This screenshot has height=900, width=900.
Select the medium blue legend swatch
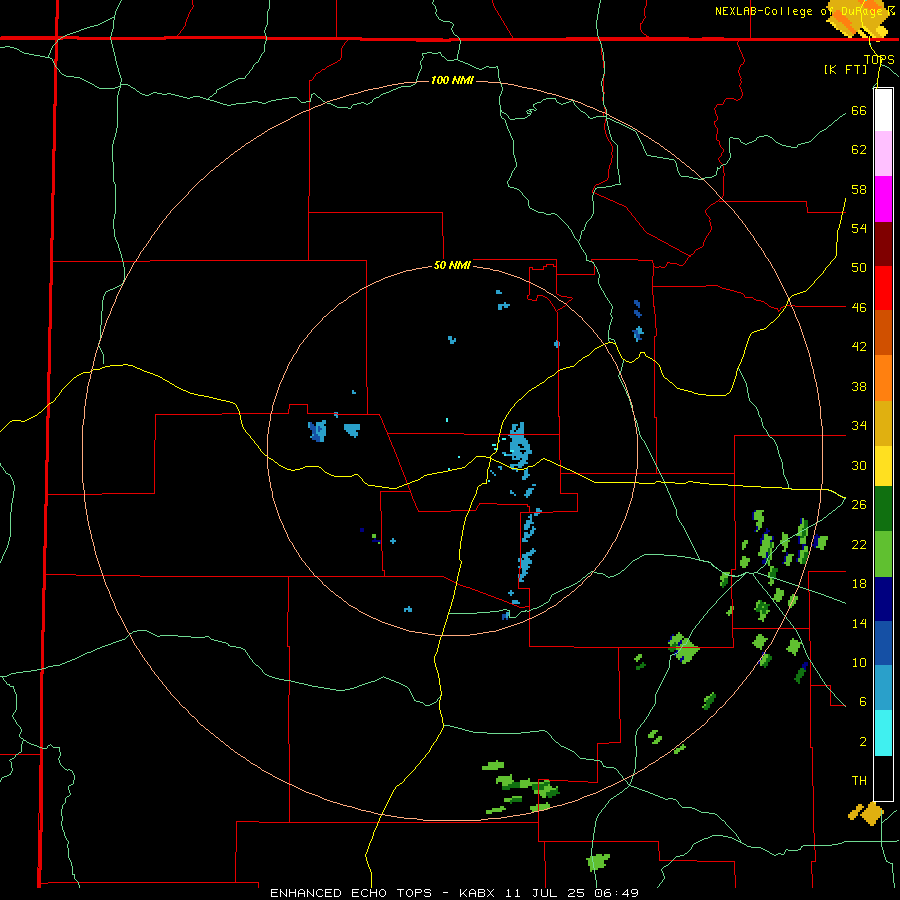pyautogui.click(x=883, y=643)
